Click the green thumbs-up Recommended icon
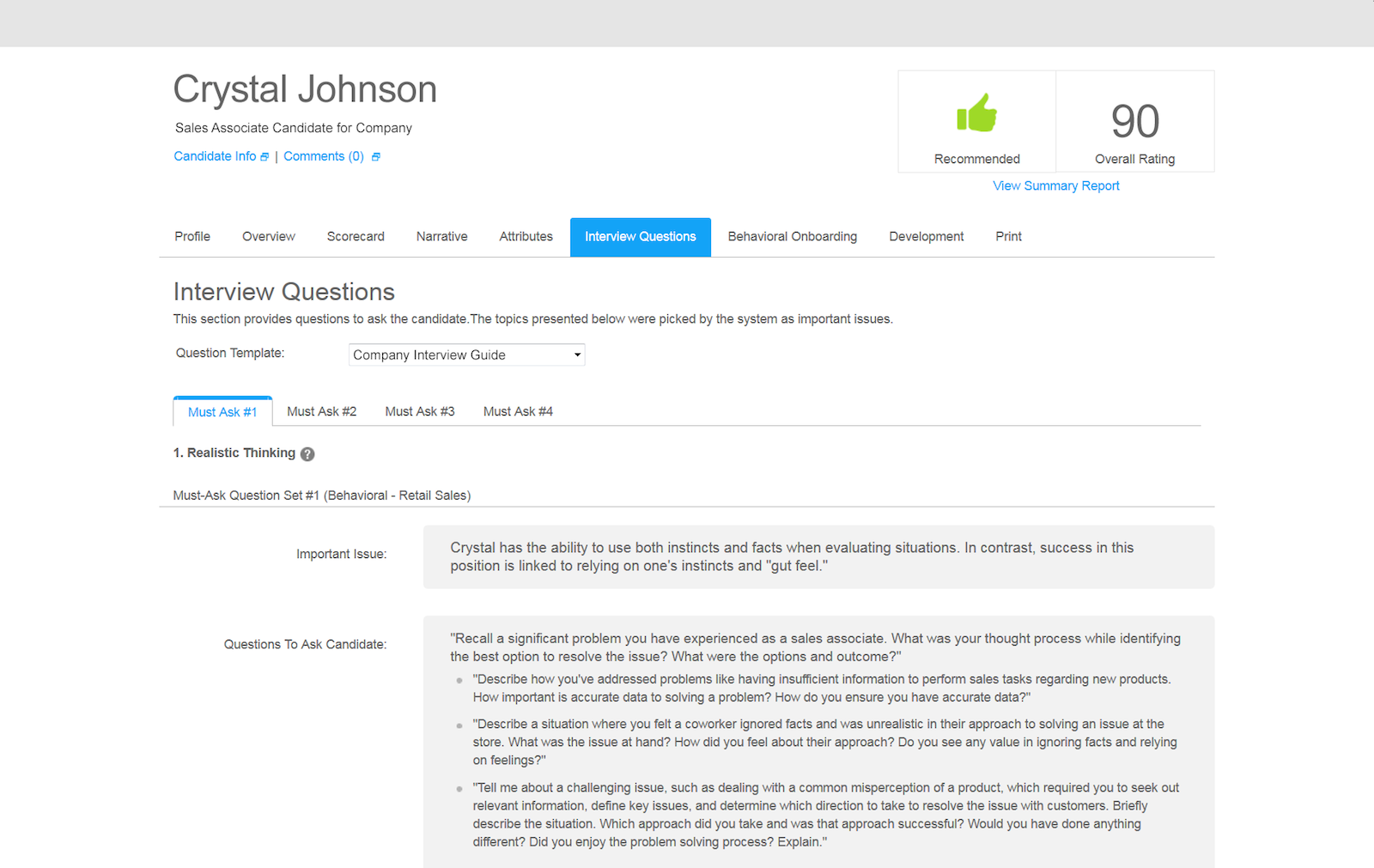The height and width of the screenshot is (868, 1374). (x=976, y=112)
